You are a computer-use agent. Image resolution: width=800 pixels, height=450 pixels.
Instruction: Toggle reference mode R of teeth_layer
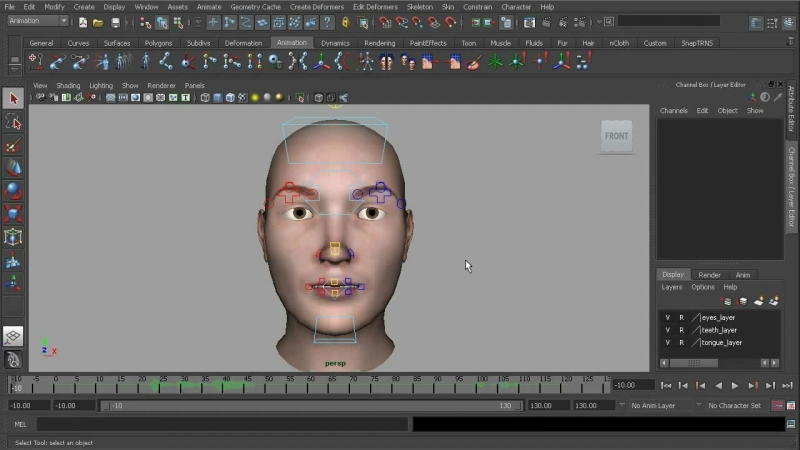[681, 330]
